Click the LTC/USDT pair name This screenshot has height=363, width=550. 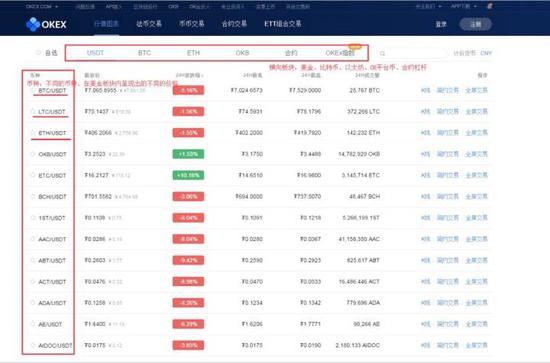pos(52,112)
